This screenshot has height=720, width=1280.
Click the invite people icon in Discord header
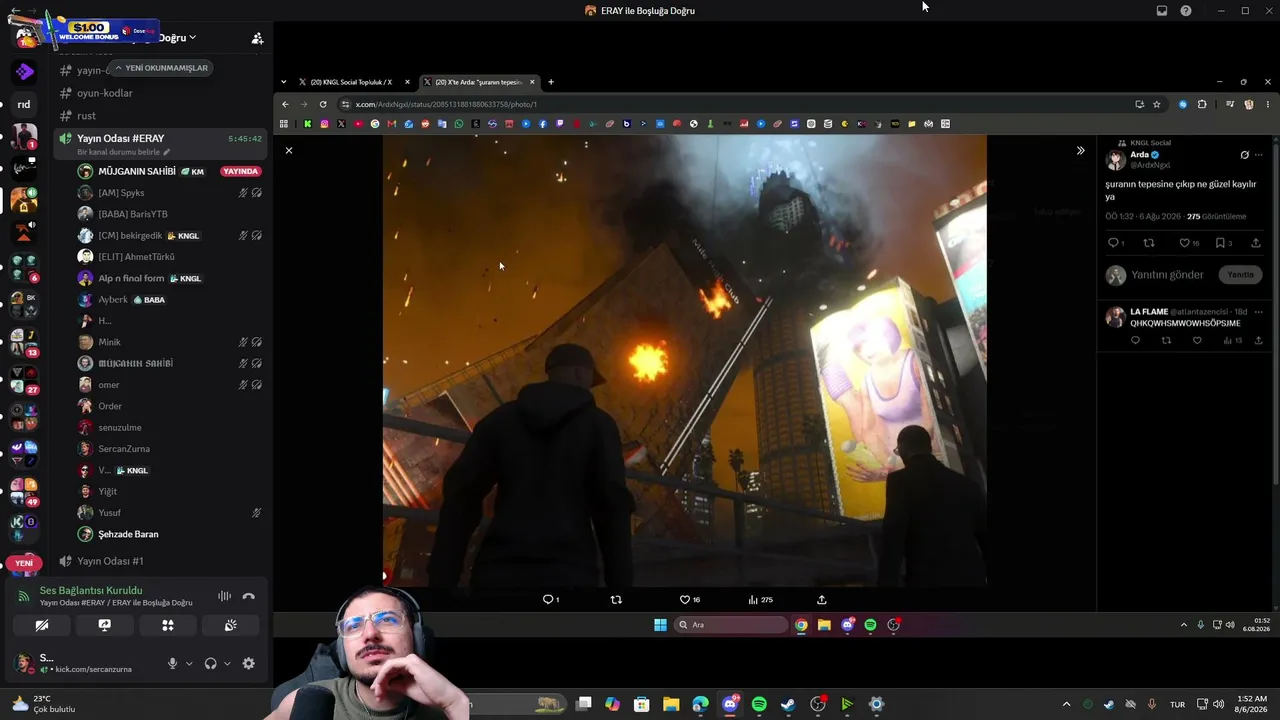pos(257,38)
